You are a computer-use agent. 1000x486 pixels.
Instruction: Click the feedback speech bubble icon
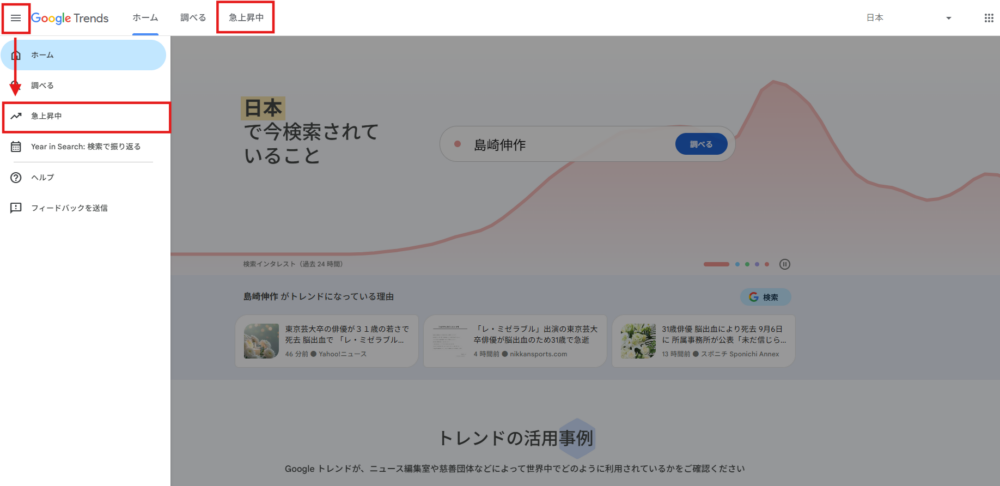tap(16, 208)
